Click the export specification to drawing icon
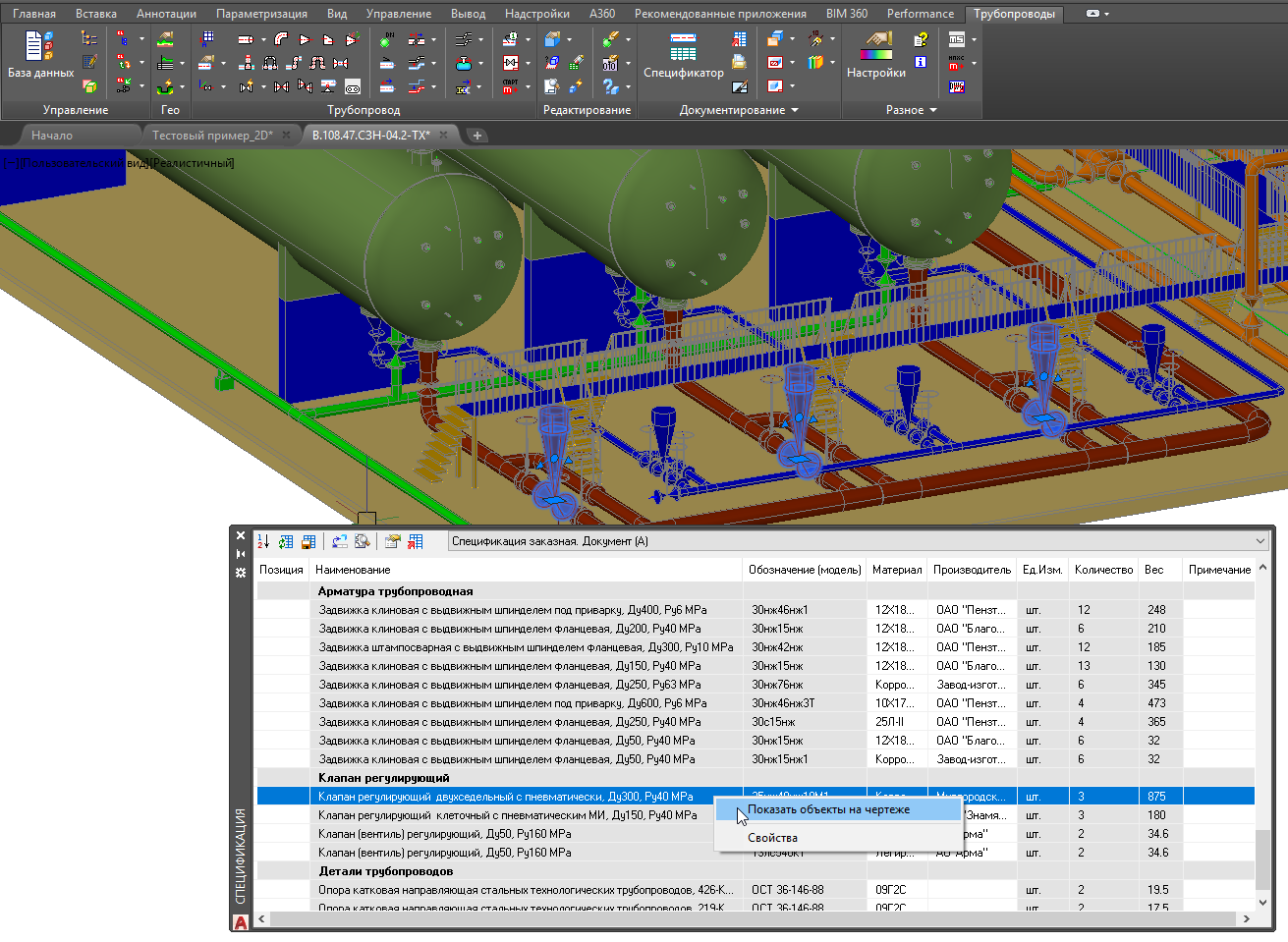The image size is (1288, 942). pos(416,541)
